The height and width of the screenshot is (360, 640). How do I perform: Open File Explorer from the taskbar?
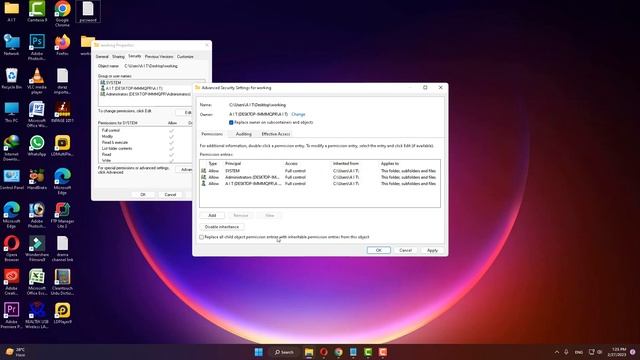coord(309,352)
